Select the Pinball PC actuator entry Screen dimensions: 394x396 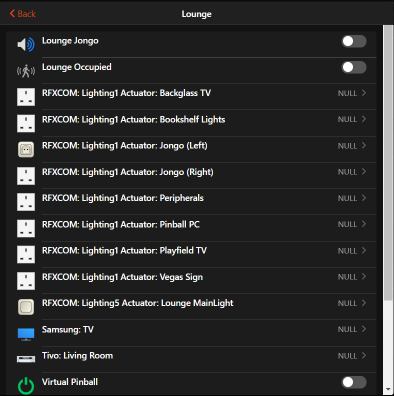click(191, 228)
